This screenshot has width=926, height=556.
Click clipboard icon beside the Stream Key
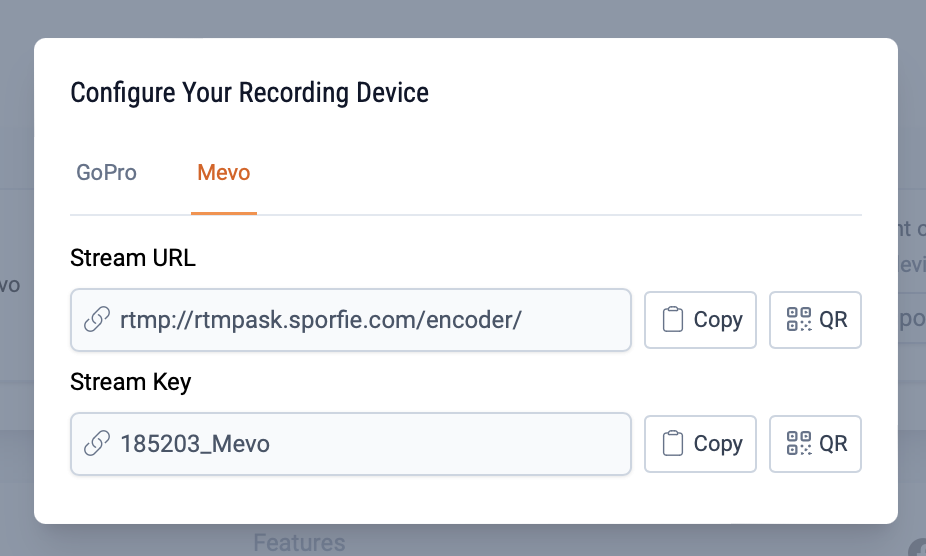[x=674, y=443]
